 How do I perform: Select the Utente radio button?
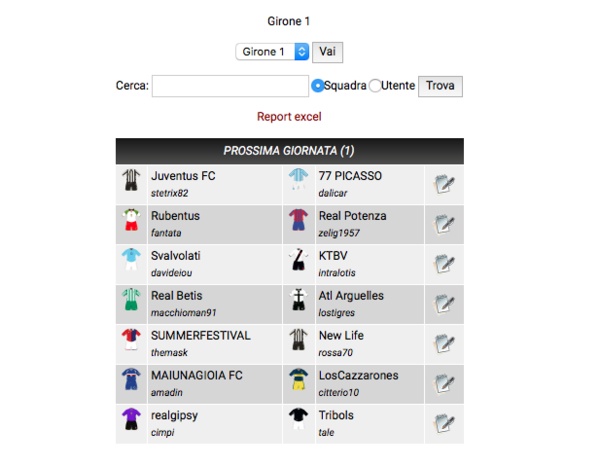point(376,86)
